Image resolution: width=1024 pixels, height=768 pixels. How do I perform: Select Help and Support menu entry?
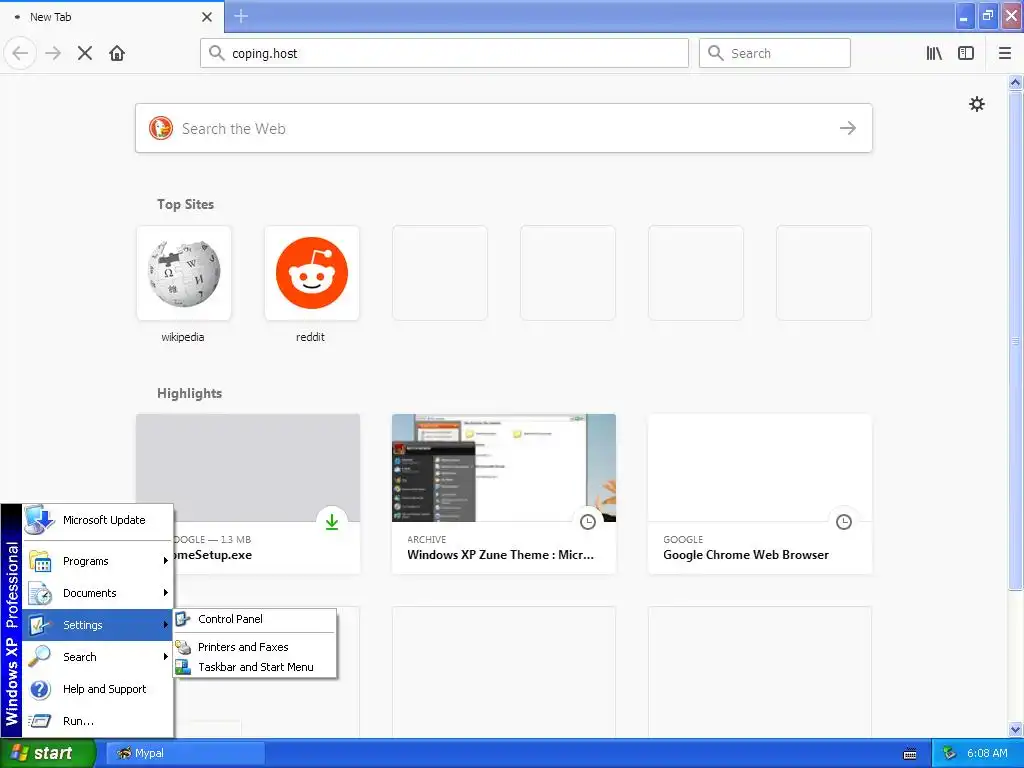point(98,689)
